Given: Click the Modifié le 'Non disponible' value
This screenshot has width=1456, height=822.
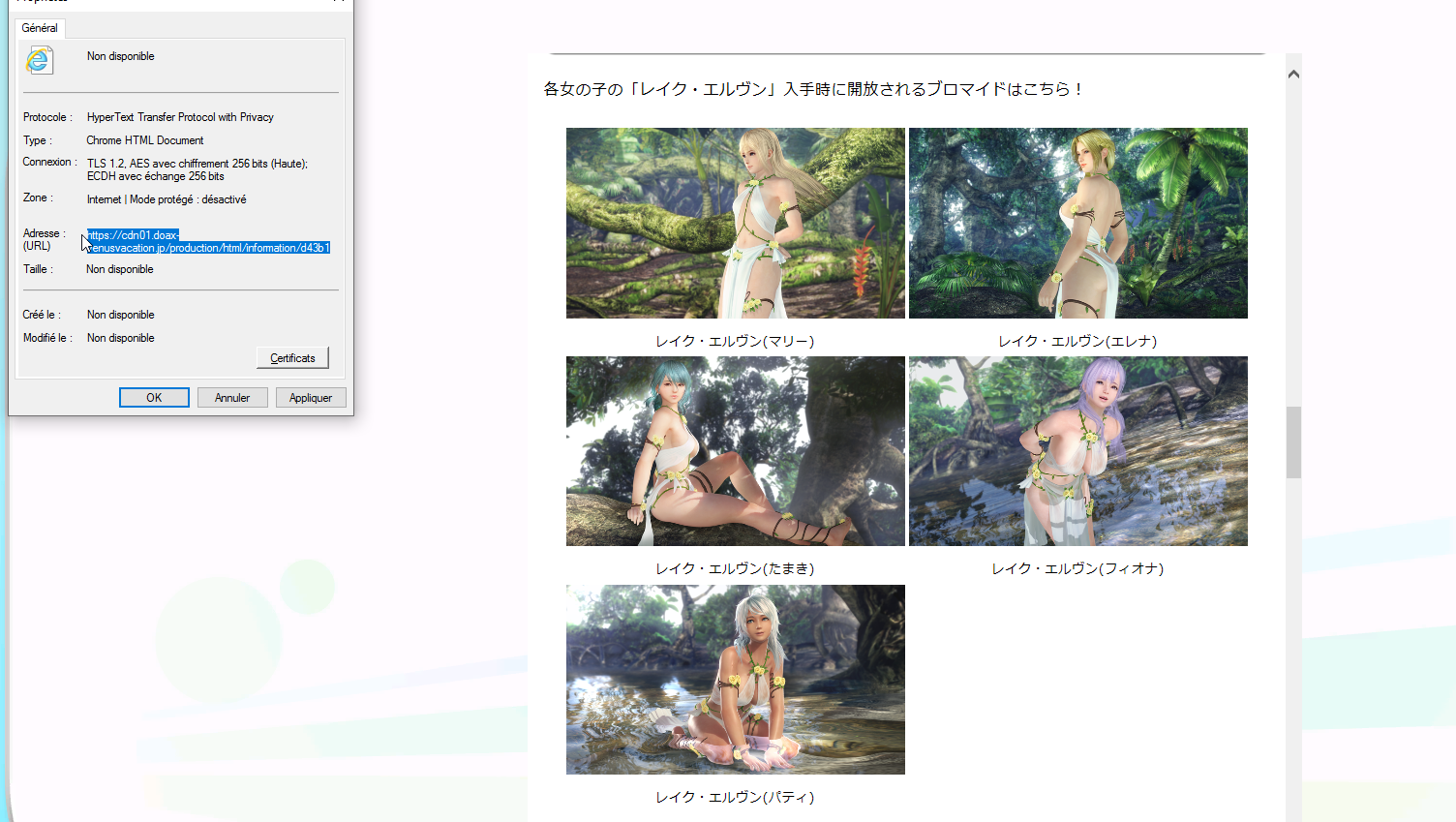Looking at the screenshot, I should [121, 338].
